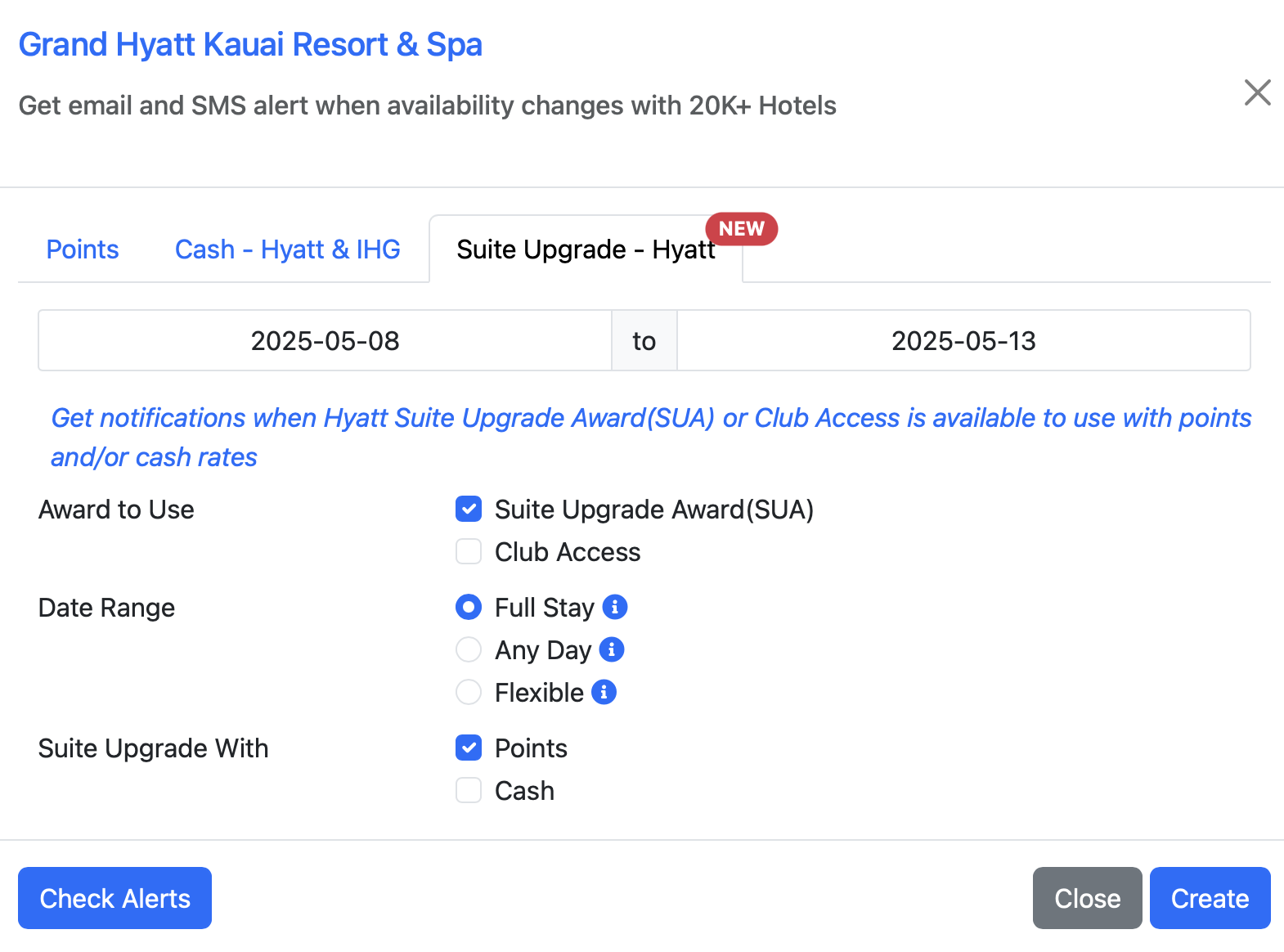Enable the Club Access checkbox
Screen dimensions: 1284x952
[x=469, y=551]
